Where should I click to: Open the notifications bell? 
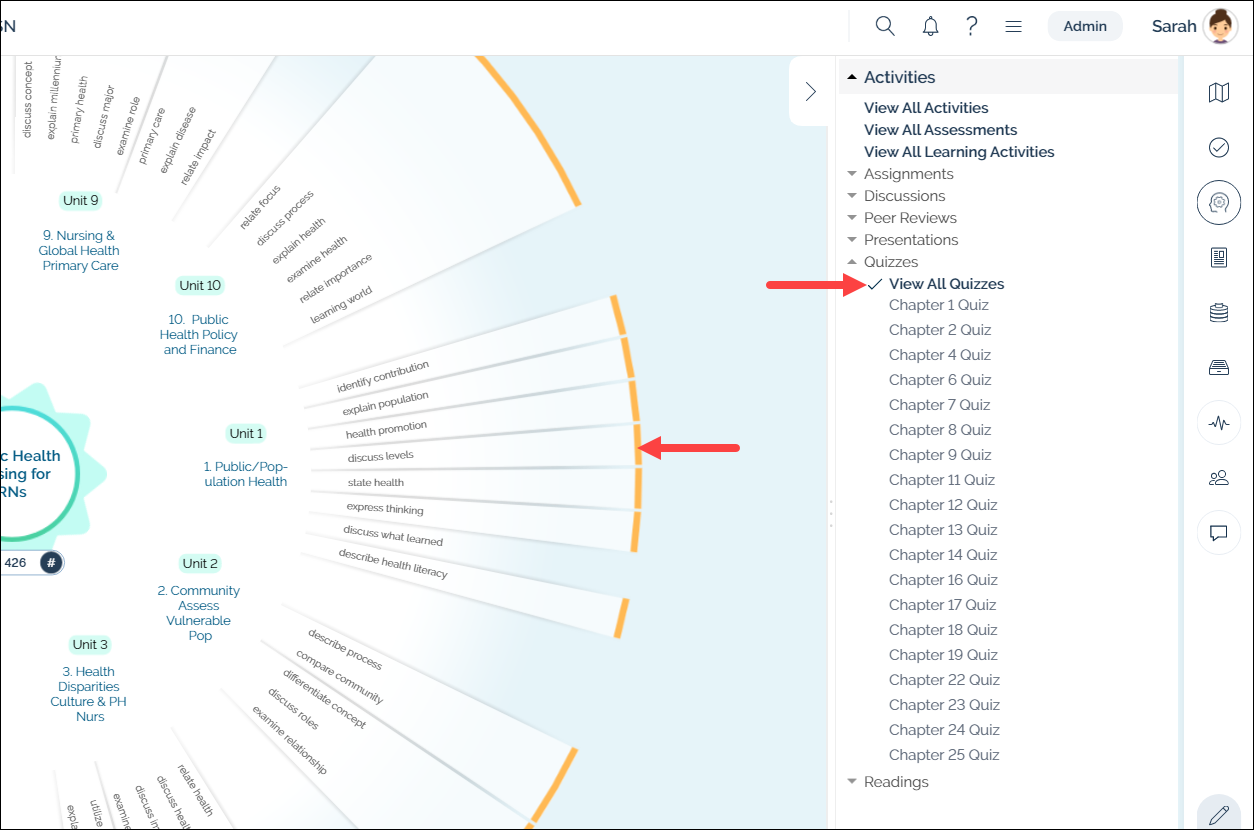point(930,26)
